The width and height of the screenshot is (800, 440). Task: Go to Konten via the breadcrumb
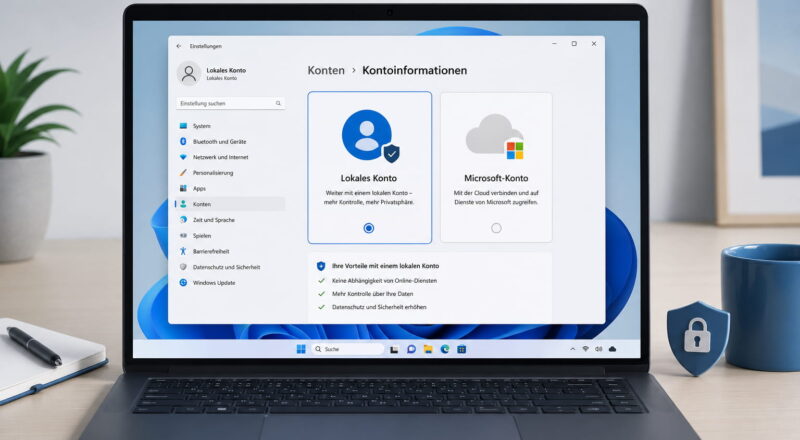[x=326, y=70]
